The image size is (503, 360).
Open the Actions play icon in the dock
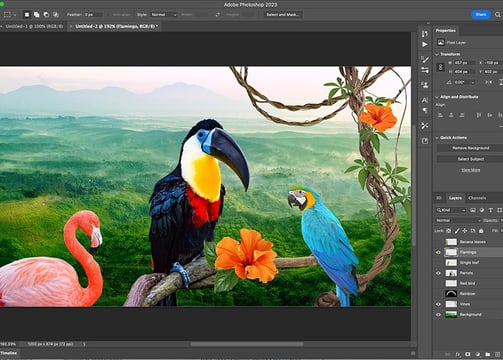(425, 44)
